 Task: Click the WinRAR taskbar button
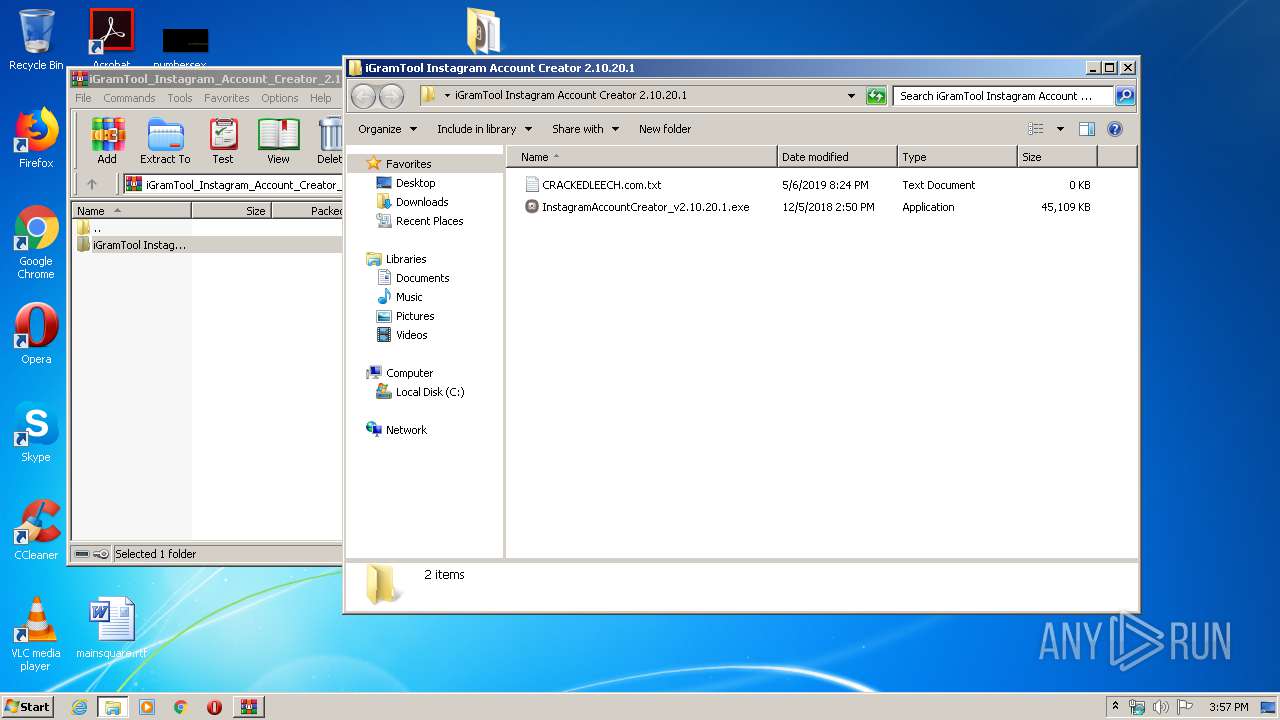(248, 707)
